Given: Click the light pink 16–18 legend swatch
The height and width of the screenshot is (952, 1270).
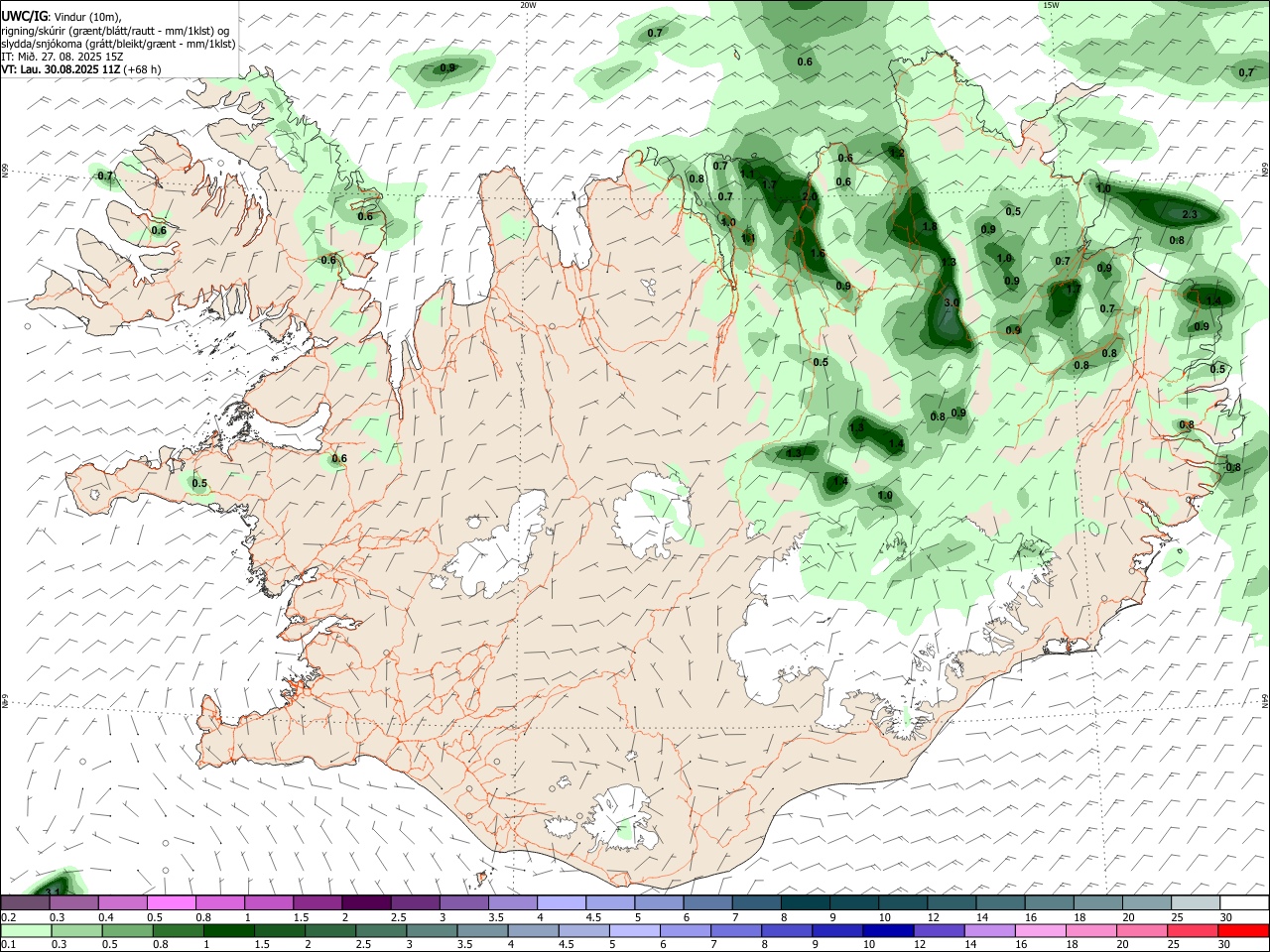Looking at the screenshot, I should (1042, 930).
